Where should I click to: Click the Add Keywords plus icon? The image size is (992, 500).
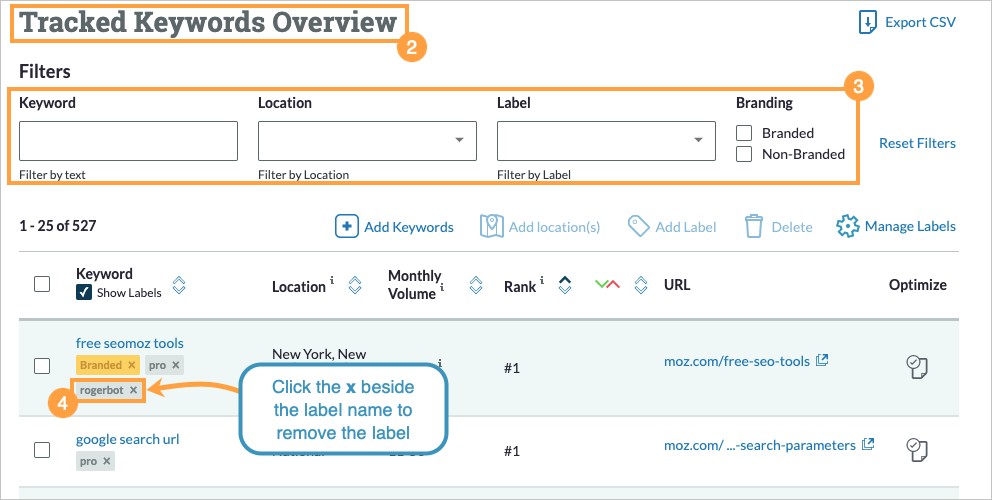(x=346, y=227)
